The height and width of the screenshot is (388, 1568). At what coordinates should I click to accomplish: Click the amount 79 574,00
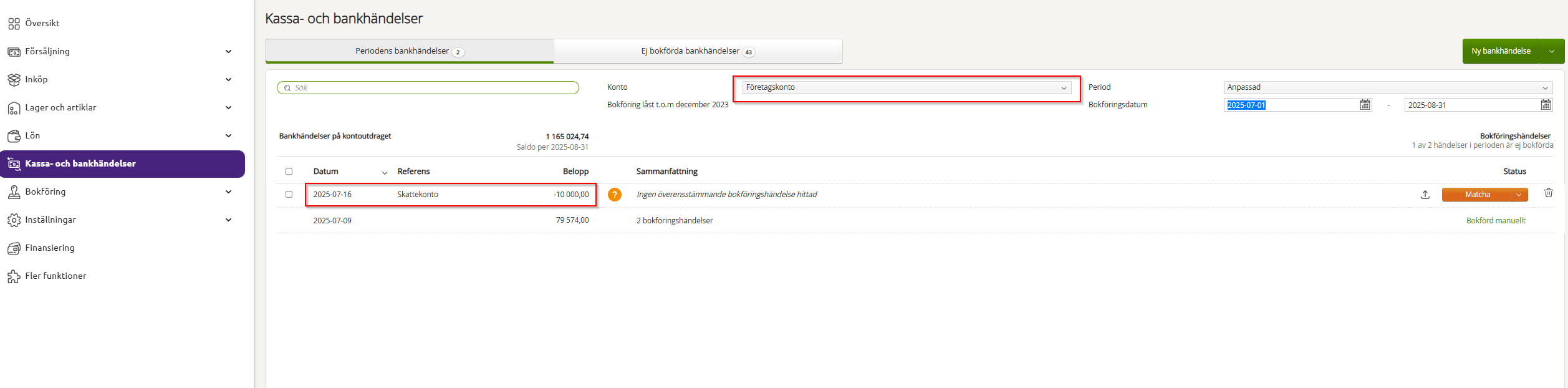pos(572,220)
